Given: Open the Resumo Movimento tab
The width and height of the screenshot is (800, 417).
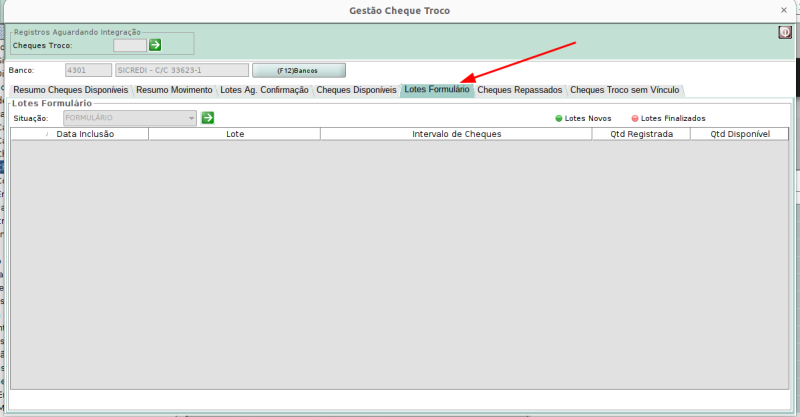Looking at the screenshot, I should 174,90.
